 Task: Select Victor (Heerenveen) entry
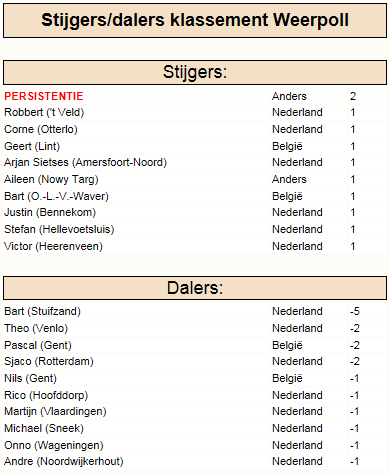coord(53,246)
